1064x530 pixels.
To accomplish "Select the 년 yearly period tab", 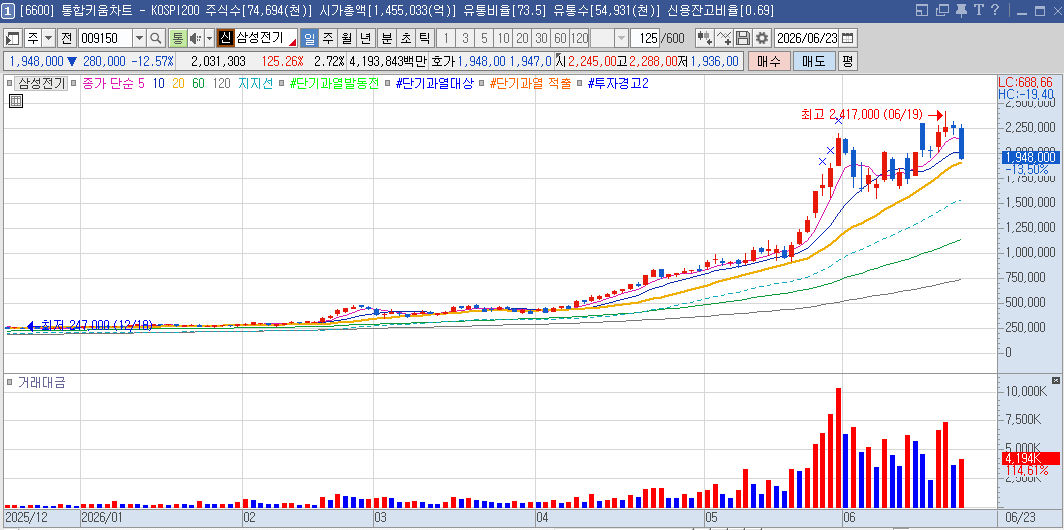I will pos(366,38).
